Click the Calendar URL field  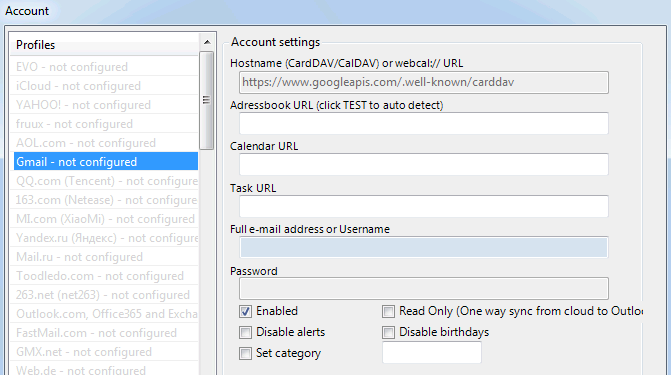(424, 164)
